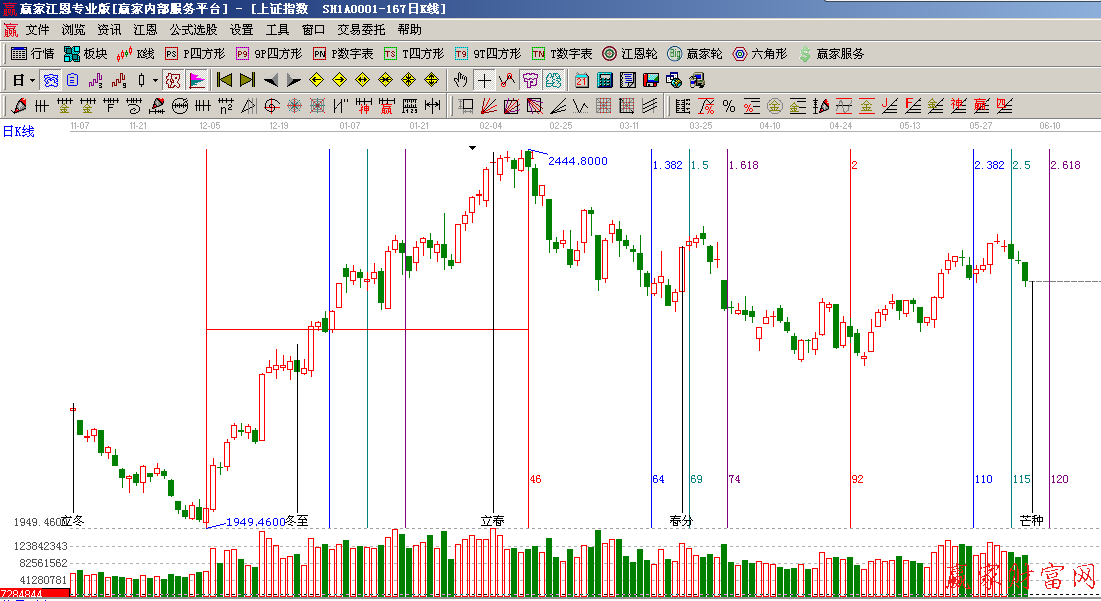Select the hand pan tool

pos(460,80)
